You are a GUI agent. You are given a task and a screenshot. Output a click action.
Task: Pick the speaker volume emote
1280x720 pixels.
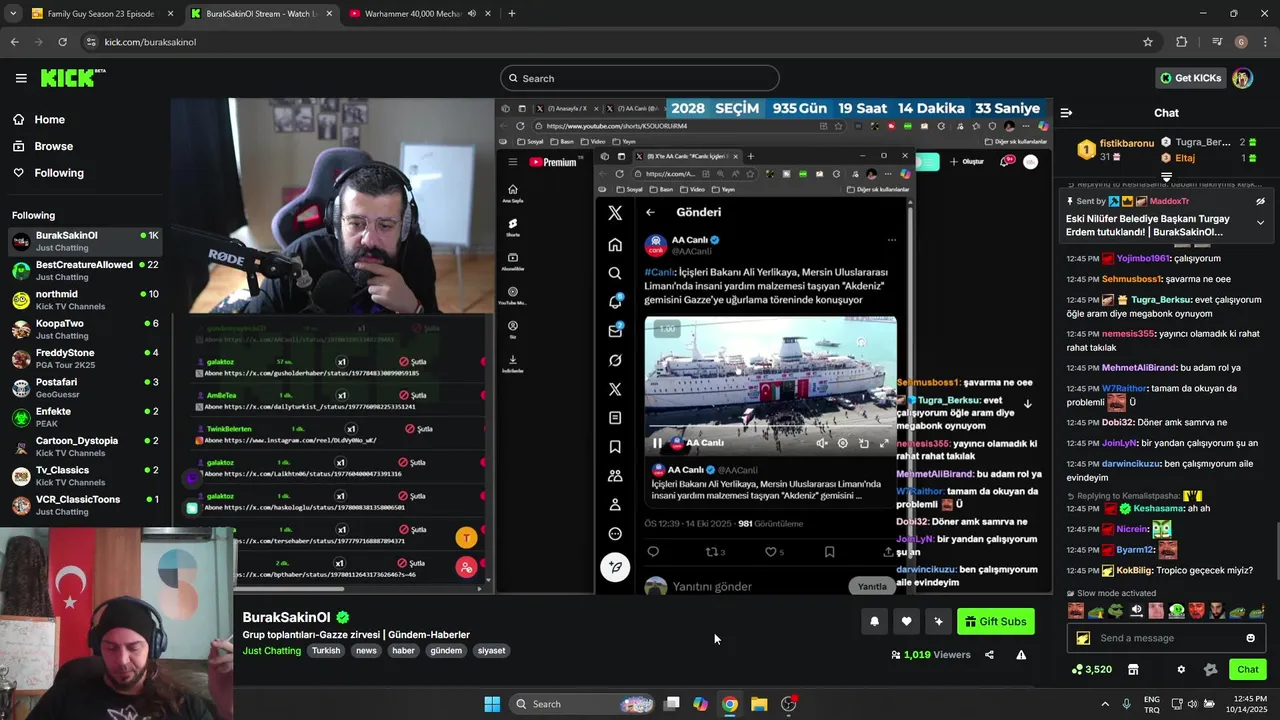point(1136,611)
